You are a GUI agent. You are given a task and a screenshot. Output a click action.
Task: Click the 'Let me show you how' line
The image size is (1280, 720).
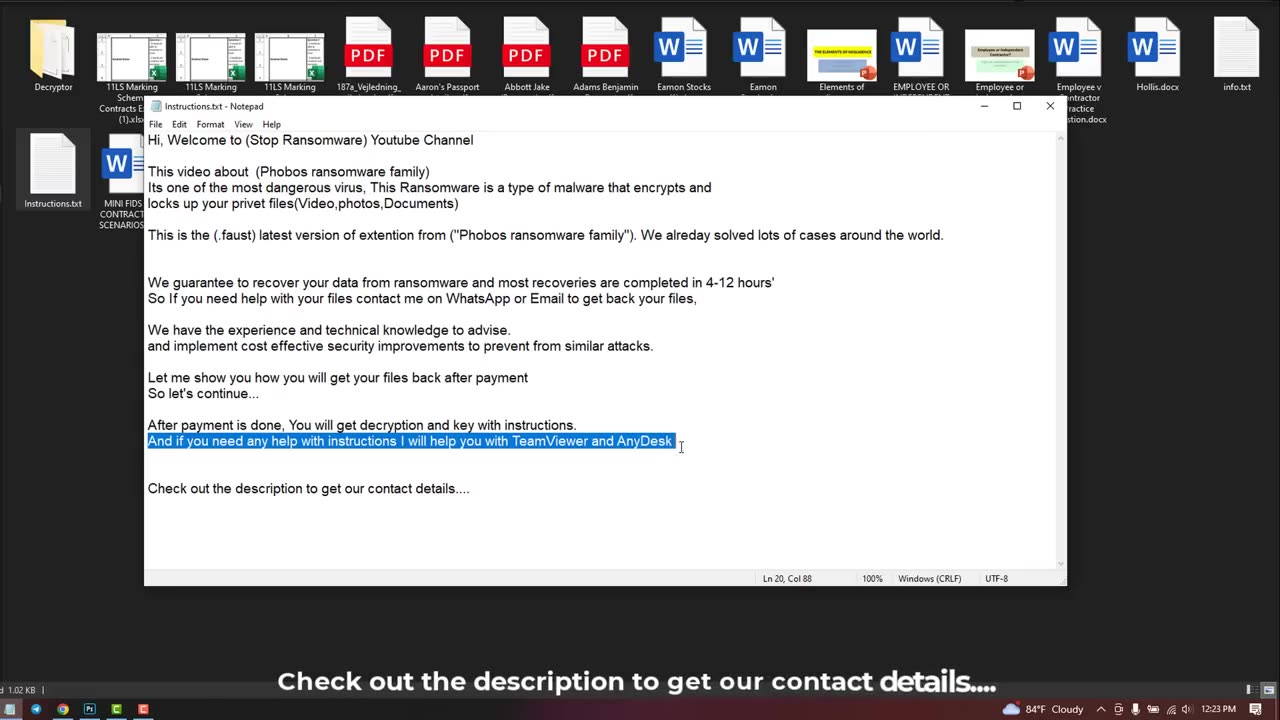click(338, 378)
